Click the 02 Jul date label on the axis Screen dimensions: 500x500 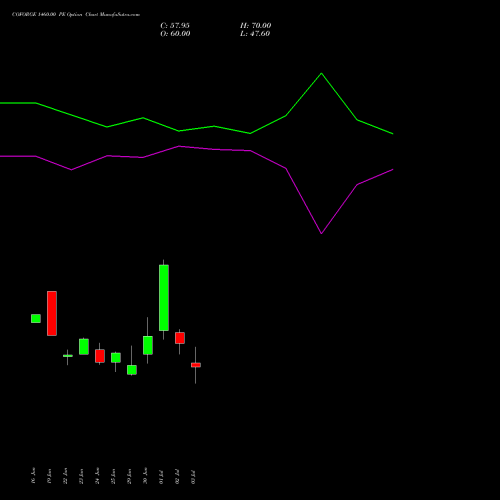[x=177, y=477]
